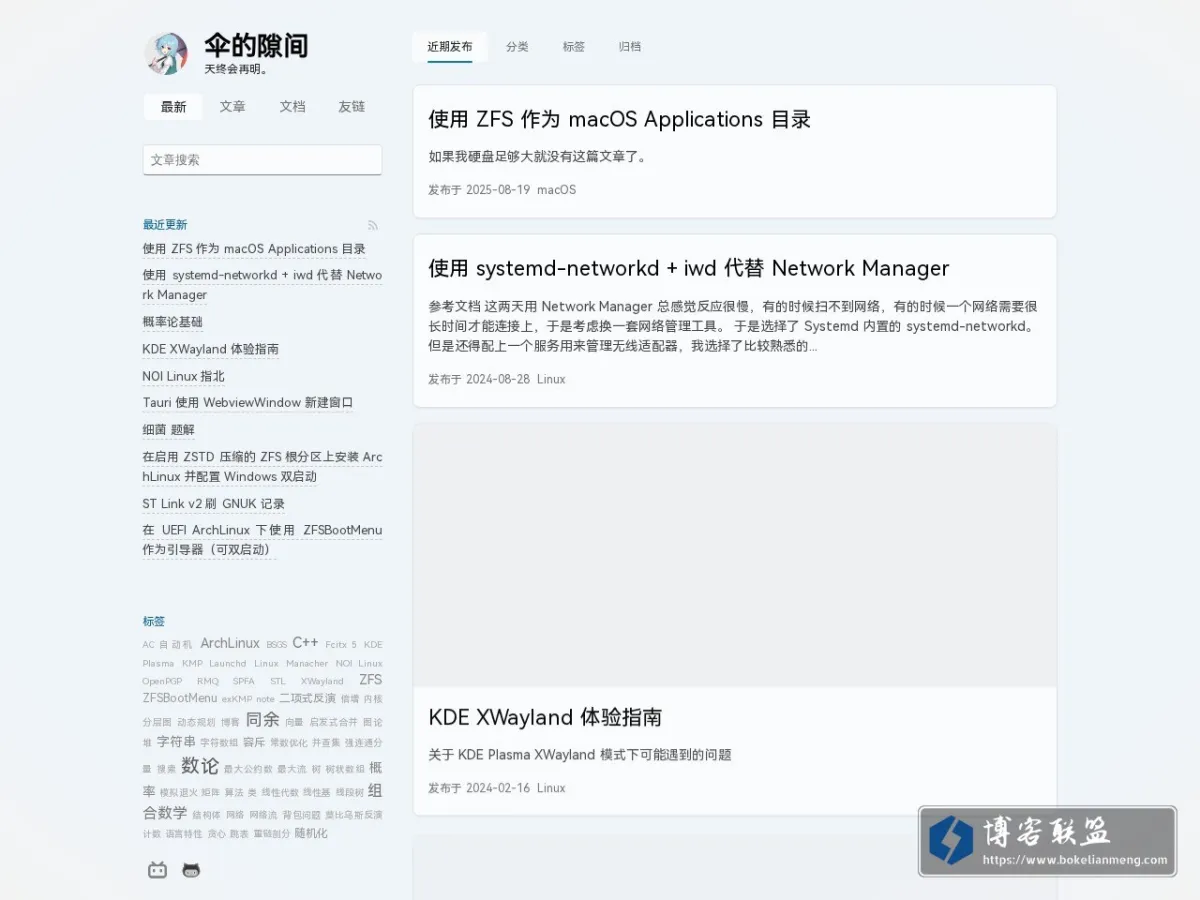This screenshot has width=1200, height=900.
Task: Open the Bilibili profile icon
Action: tap(157, 870)
